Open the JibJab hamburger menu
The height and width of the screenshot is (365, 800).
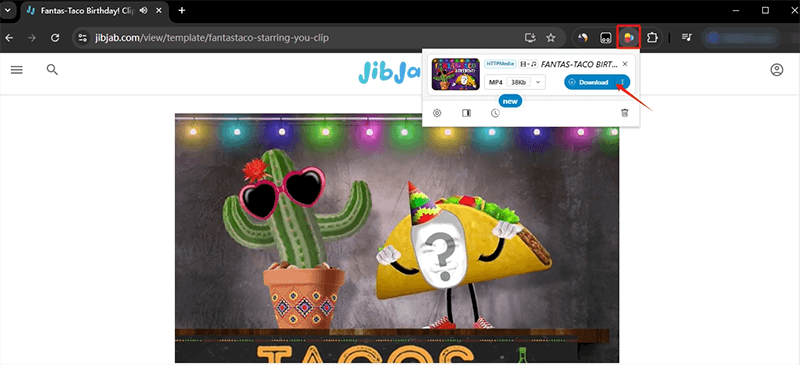coord(17,70)
